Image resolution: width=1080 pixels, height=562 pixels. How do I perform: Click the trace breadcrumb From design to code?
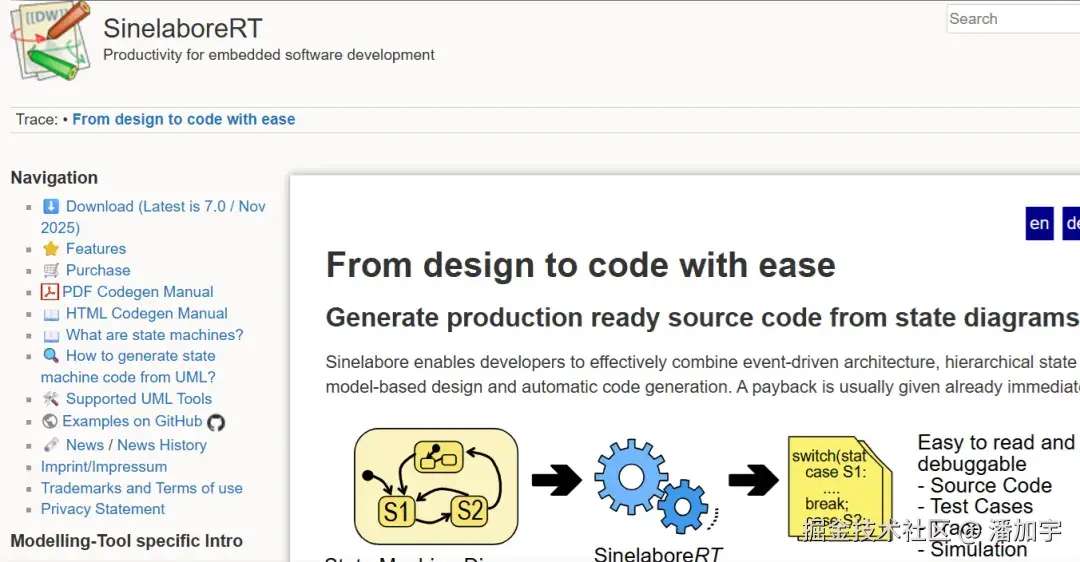tap(184, 119)
